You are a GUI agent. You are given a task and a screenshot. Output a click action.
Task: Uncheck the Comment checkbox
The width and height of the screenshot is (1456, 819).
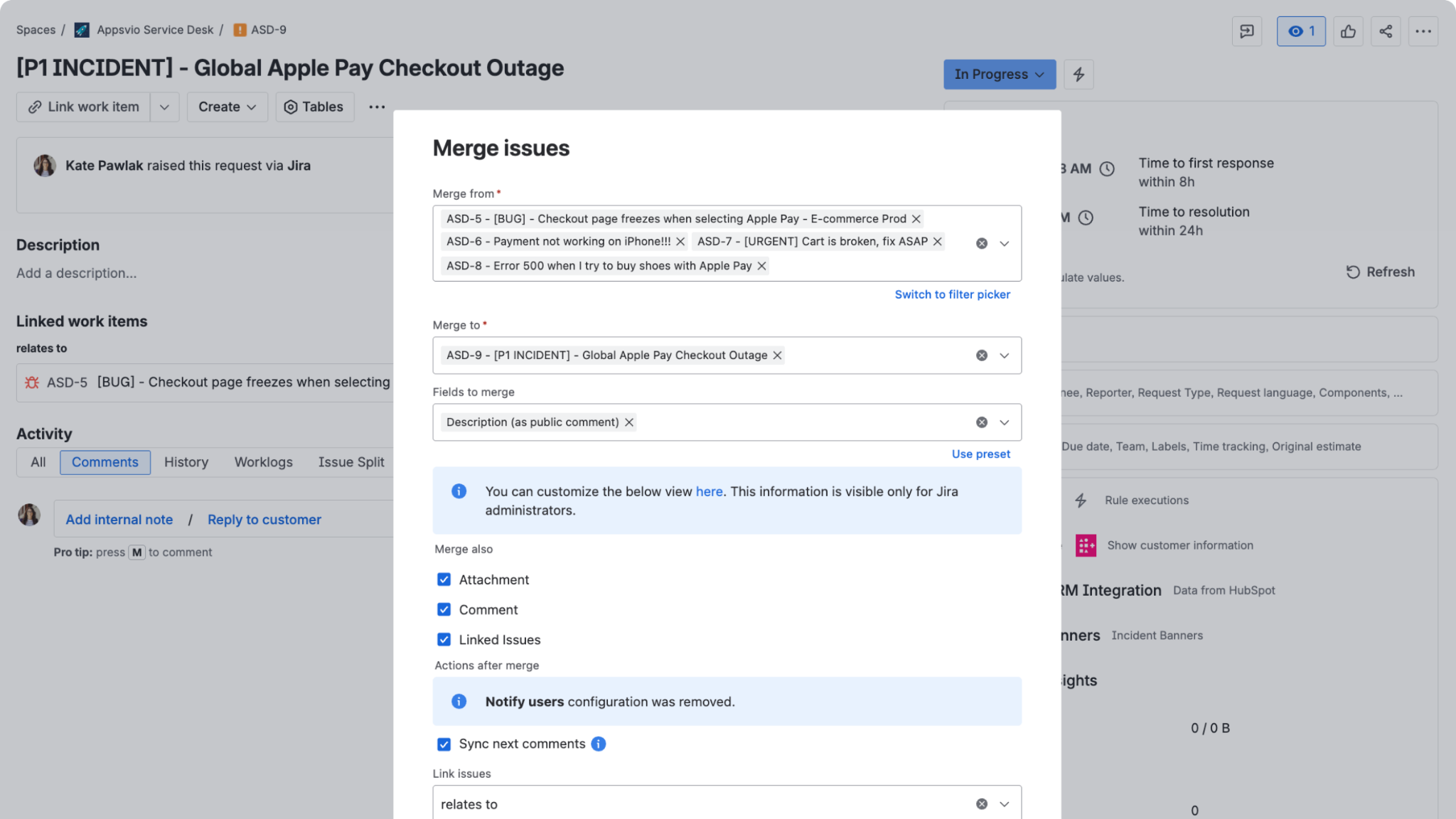tap(444, 609)
